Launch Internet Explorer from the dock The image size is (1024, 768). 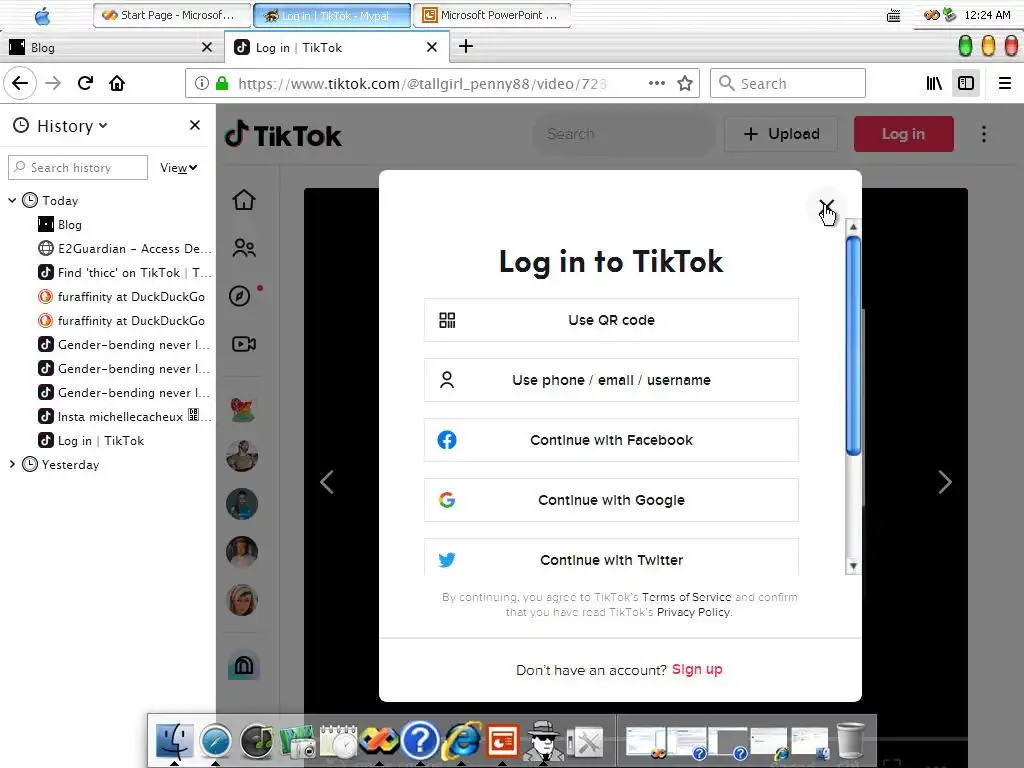[x=462, y=741]
